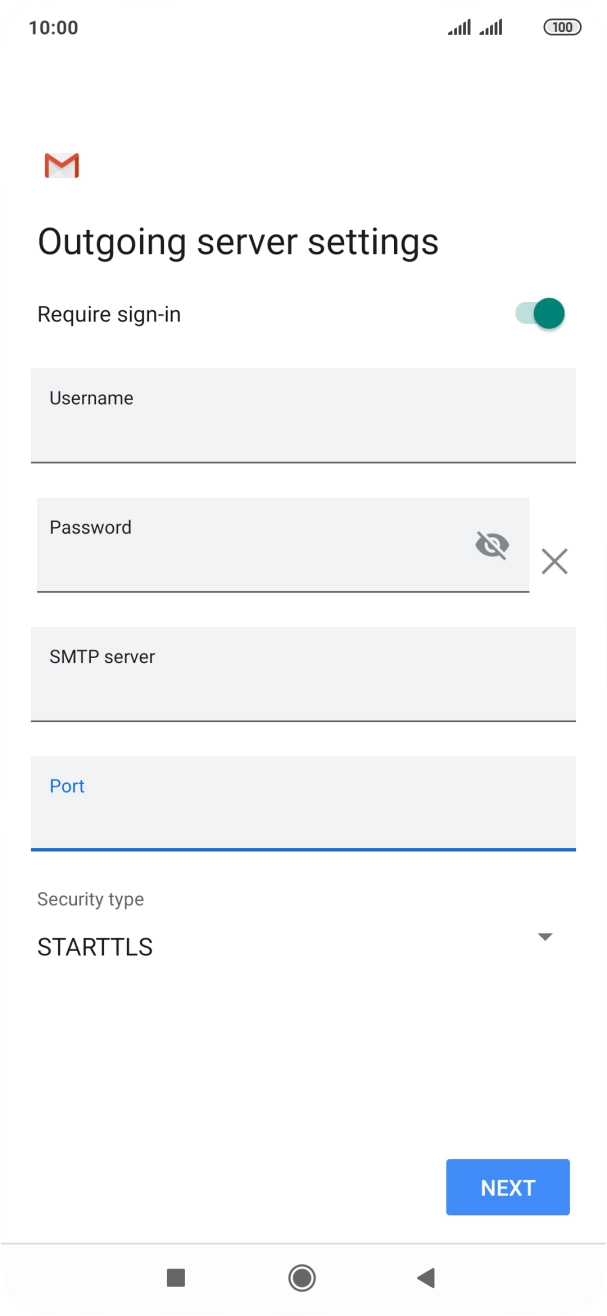The image size is (607, 1316).
Task: Clear the password using the X icon
Action: (555, 561)
